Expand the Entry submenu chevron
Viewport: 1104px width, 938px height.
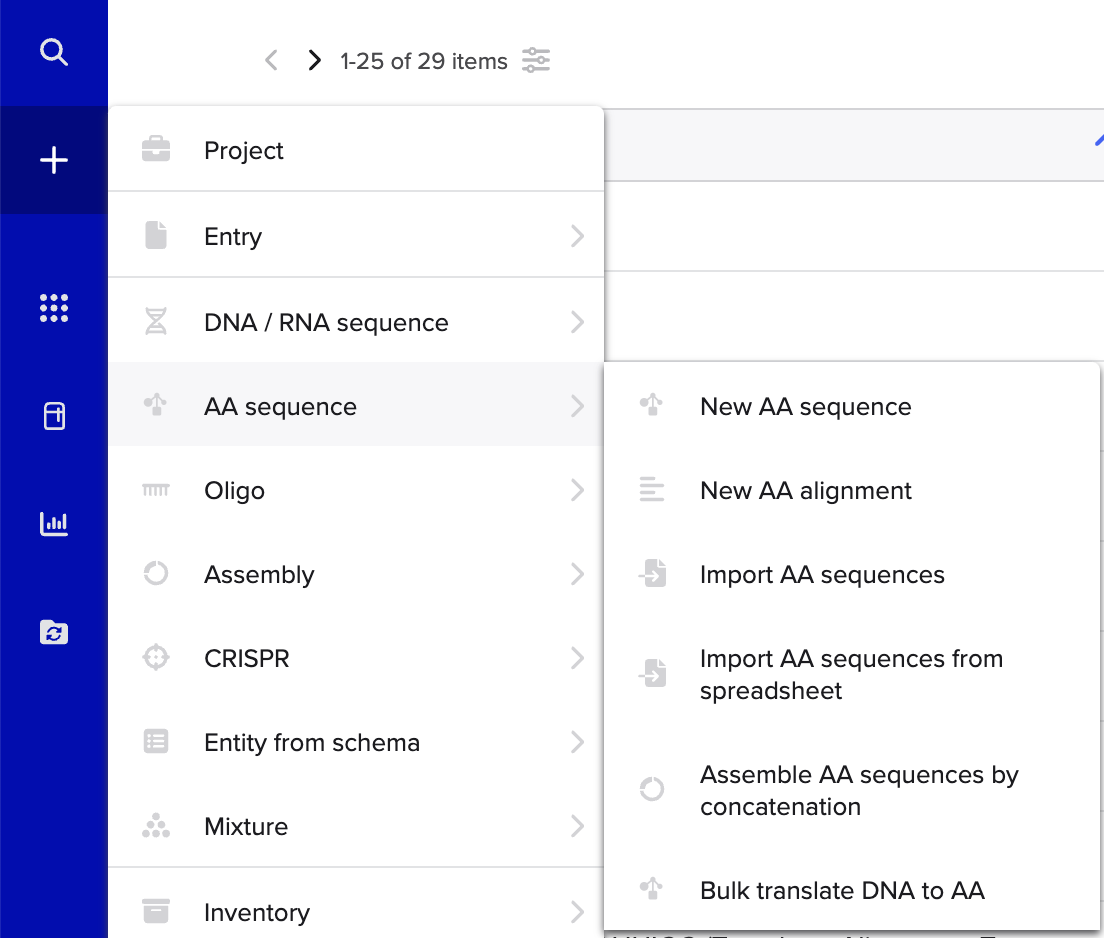577,236
